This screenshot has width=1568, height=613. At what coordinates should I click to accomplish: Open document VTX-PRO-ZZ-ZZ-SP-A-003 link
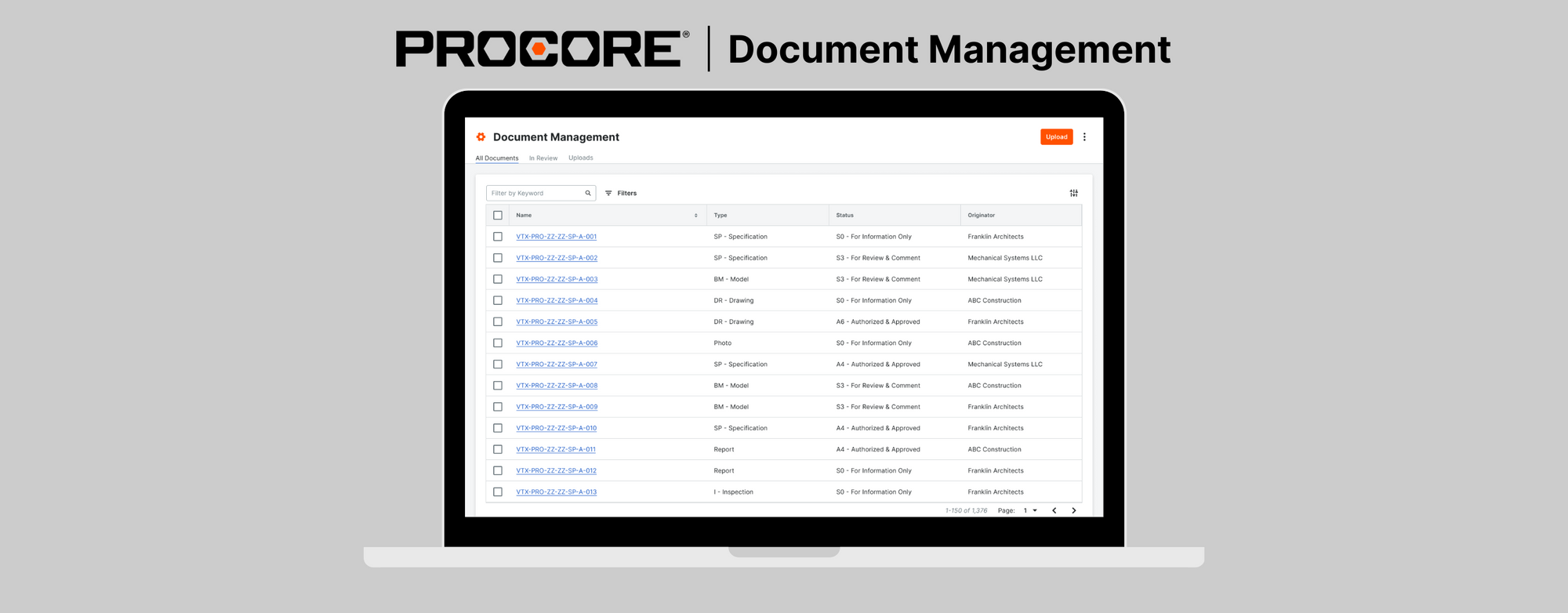click(x=557, y=279)
